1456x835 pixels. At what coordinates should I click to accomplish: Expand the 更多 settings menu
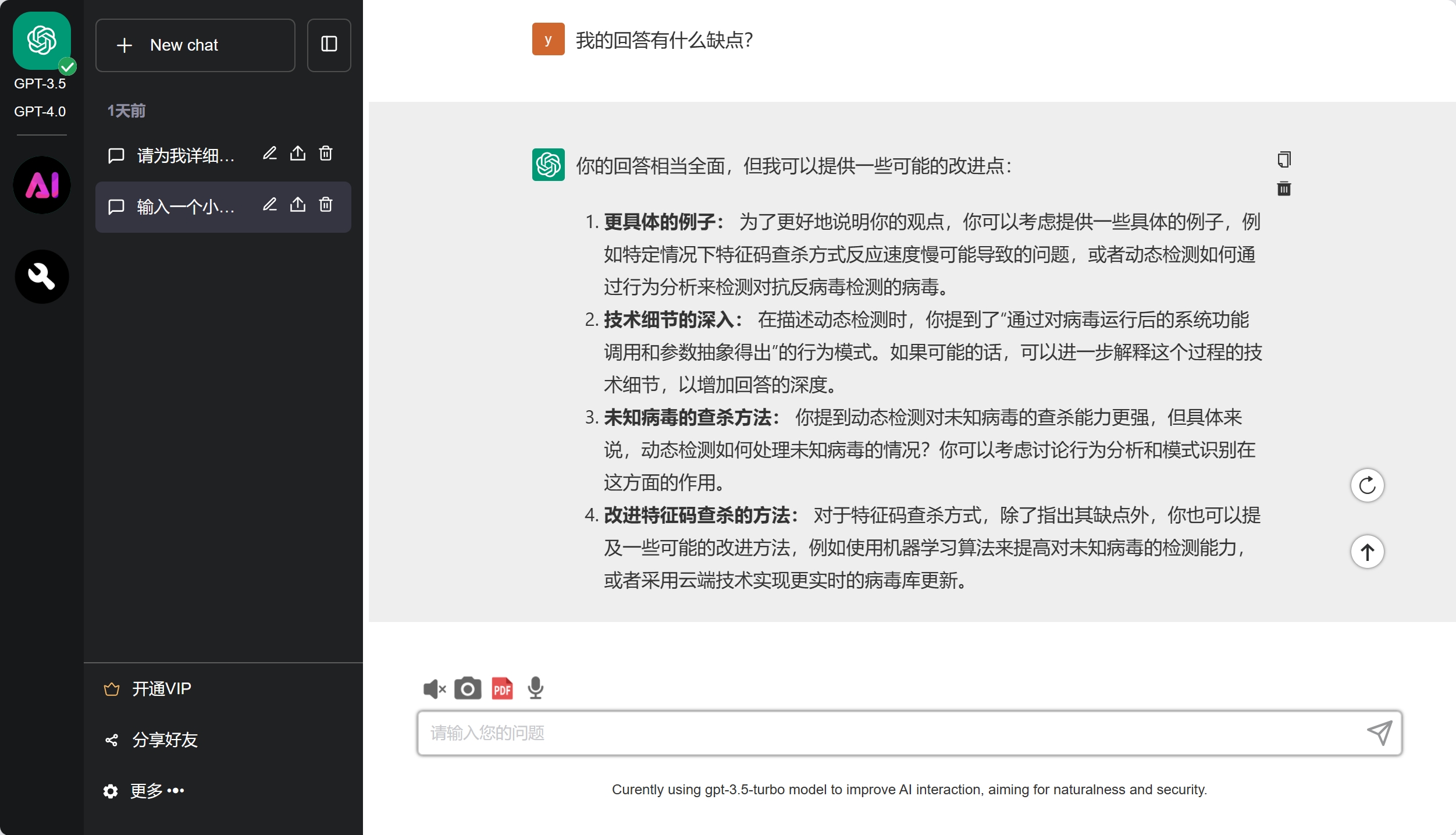tap(156, 790)
